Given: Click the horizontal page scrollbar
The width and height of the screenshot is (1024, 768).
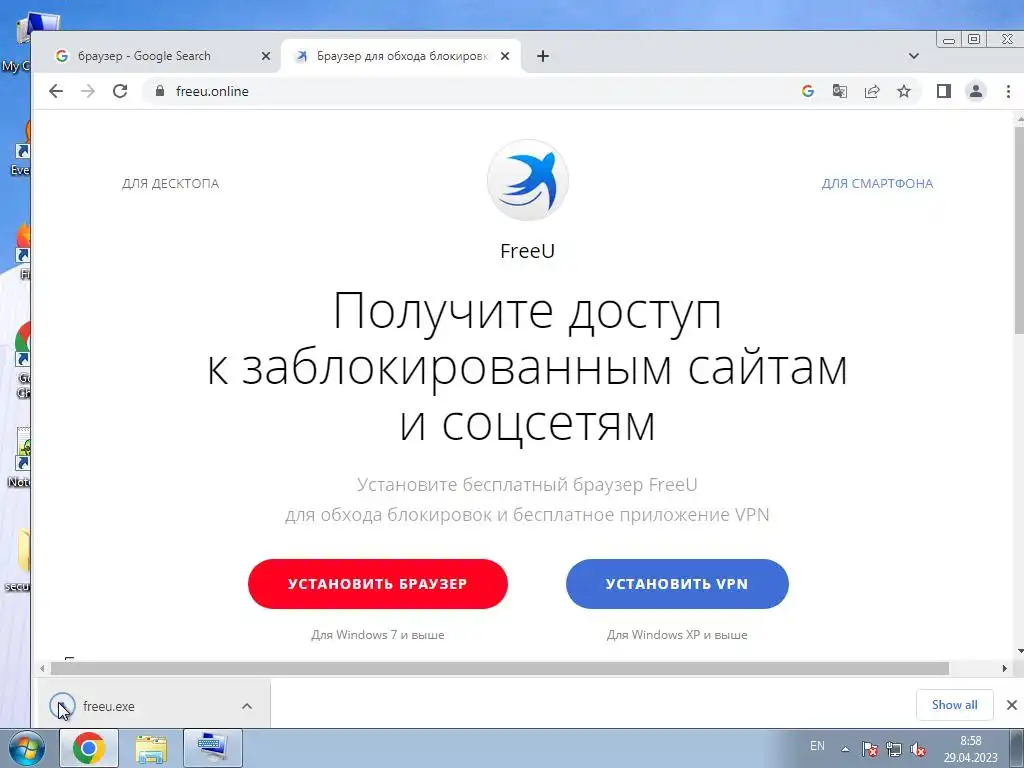Looking at the screenshot, I should pos(500,668).
